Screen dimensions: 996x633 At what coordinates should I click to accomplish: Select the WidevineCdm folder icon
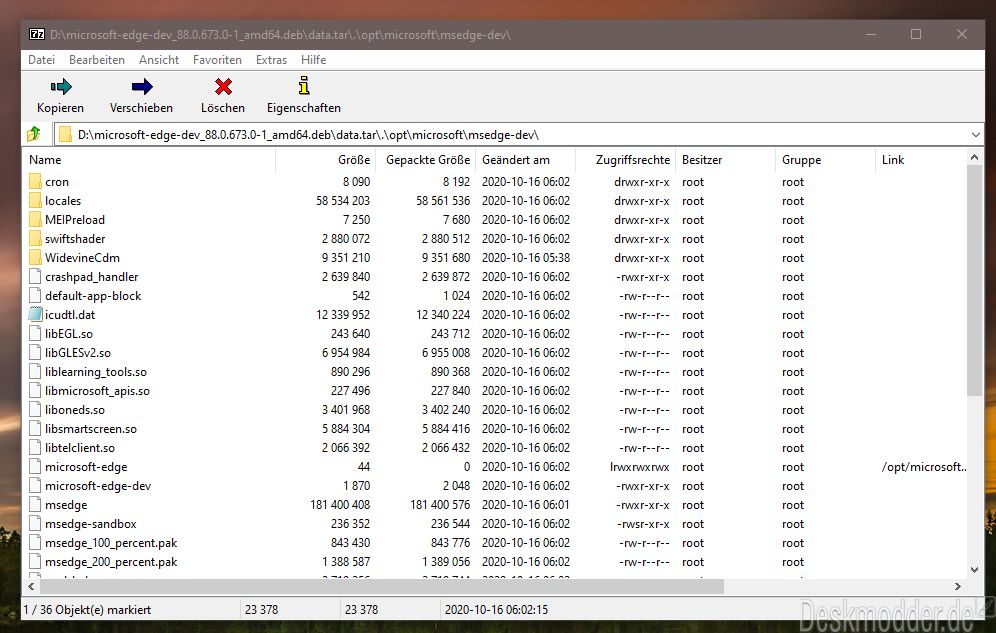pos(35,258)
